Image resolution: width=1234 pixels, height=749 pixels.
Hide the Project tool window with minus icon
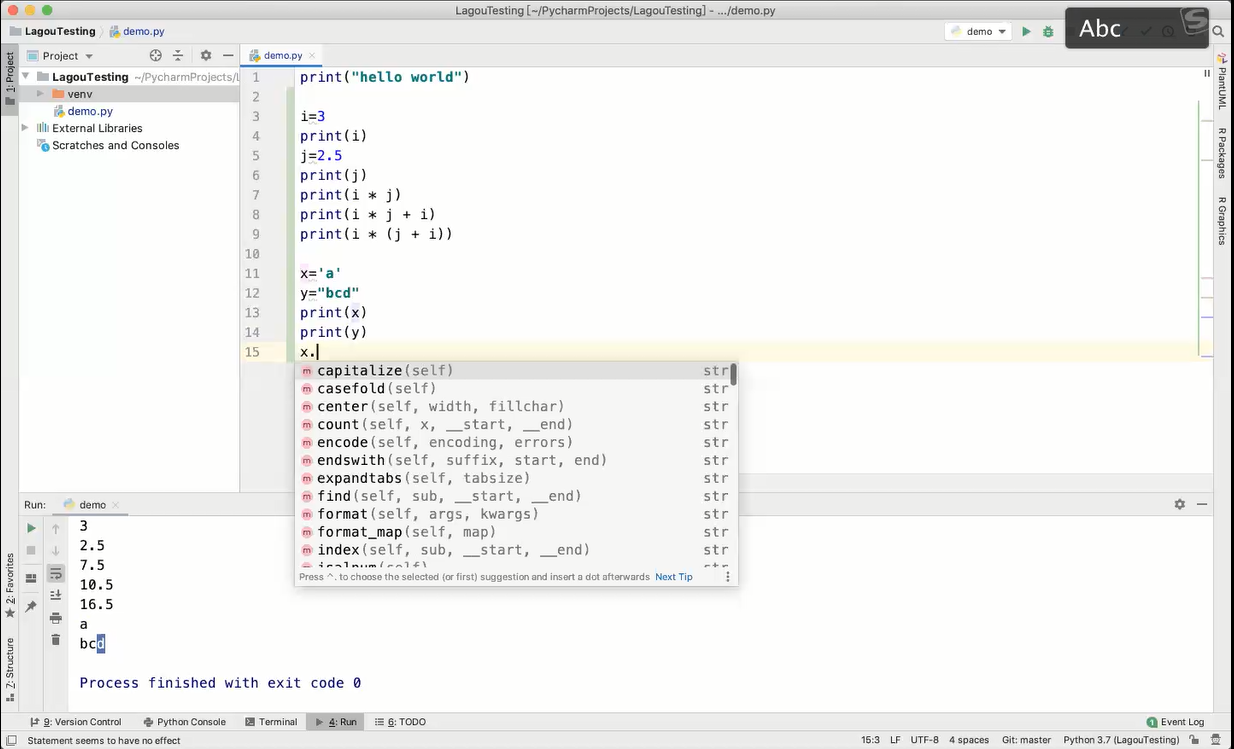tap(228, 56)
